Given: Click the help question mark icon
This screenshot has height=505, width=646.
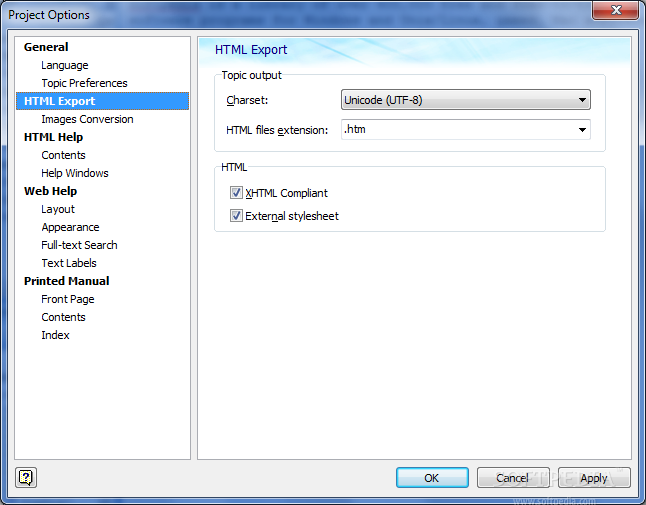Looking at the screenshot, I should (26, 477).
